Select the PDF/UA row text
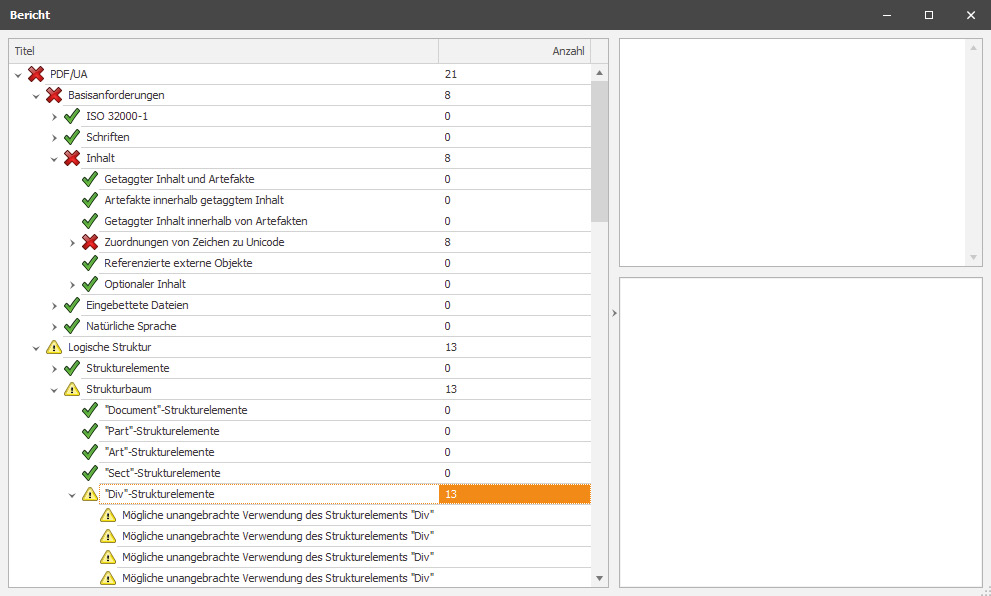This screenshot has width=991, height=596. tap(69, 75)
